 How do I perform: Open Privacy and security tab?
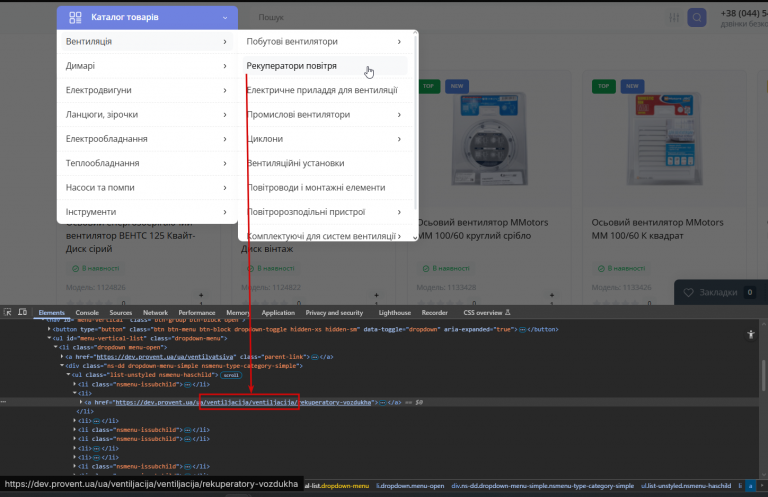click(335, 312)
